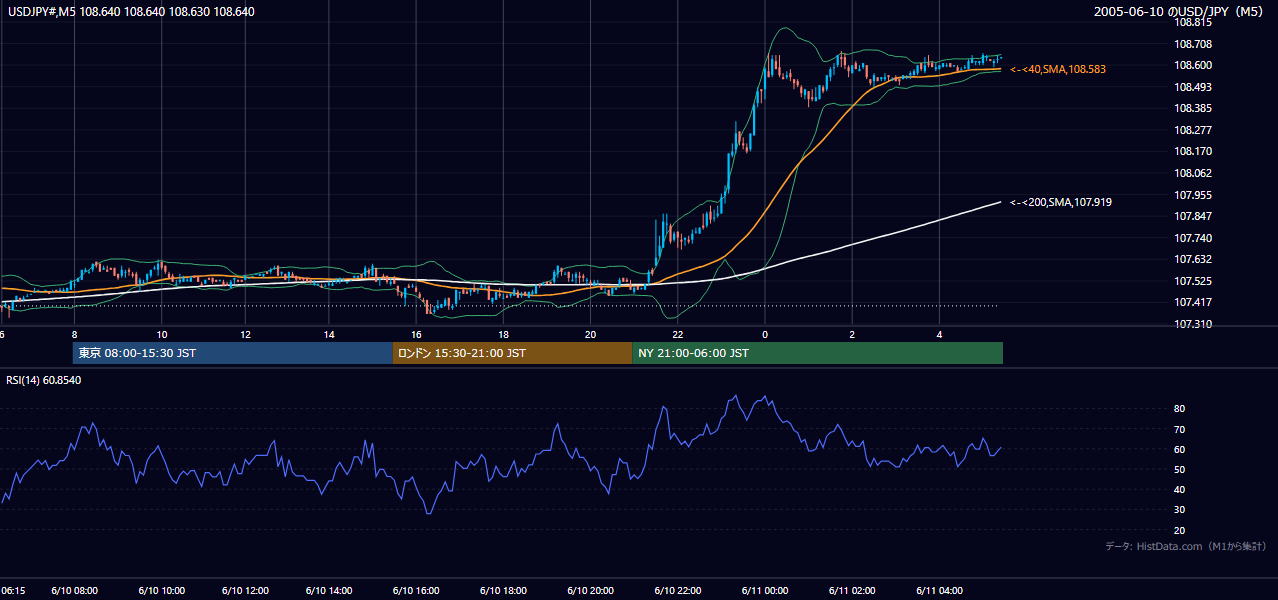Click the 6/10 20:00 bottom date label
The width and height of the screenshot is (1278, 600).
pyautogui.click(x=590, y=591)
